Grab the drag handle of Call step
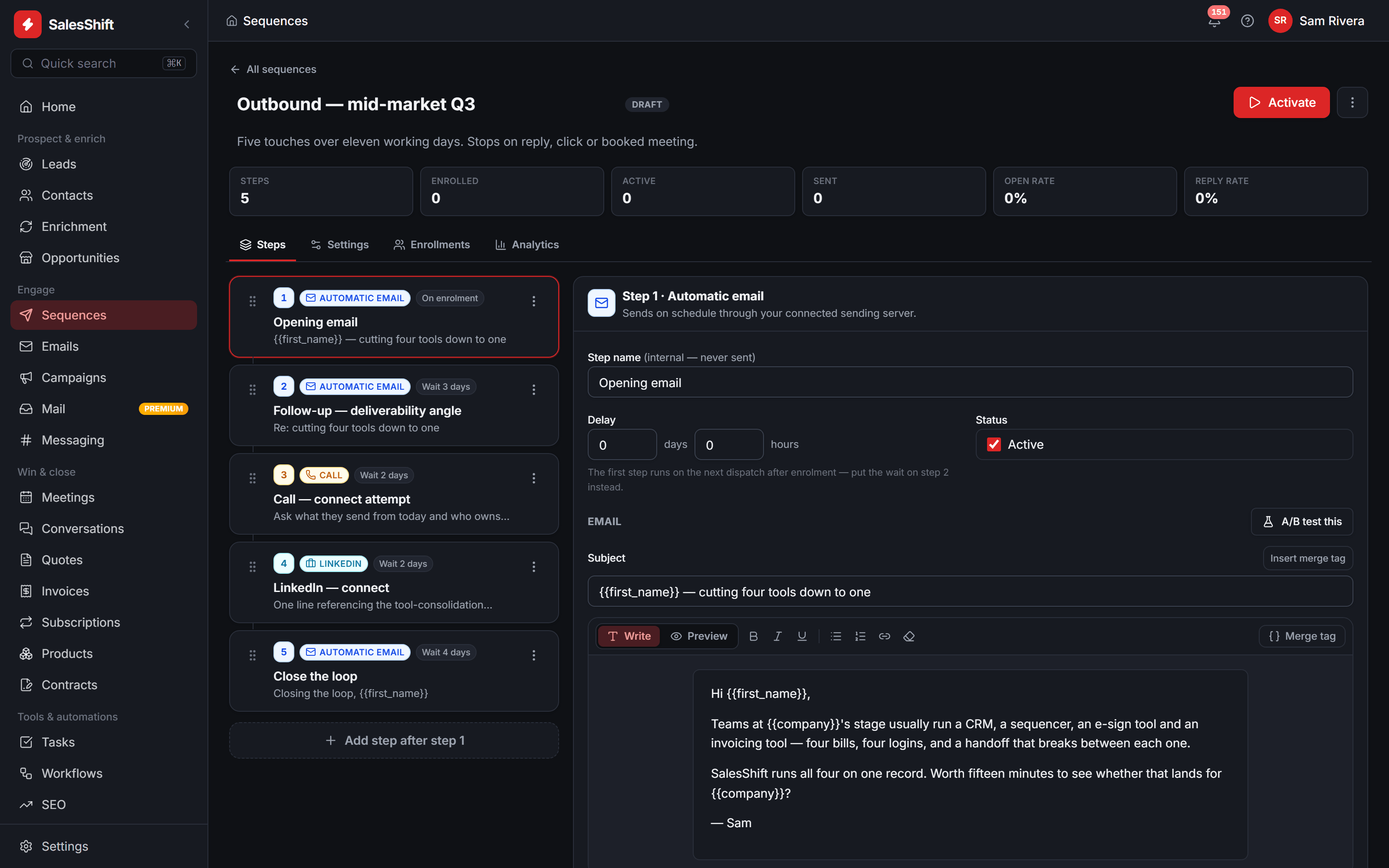This screenshot has height=868, width=1389. [253, 478]
